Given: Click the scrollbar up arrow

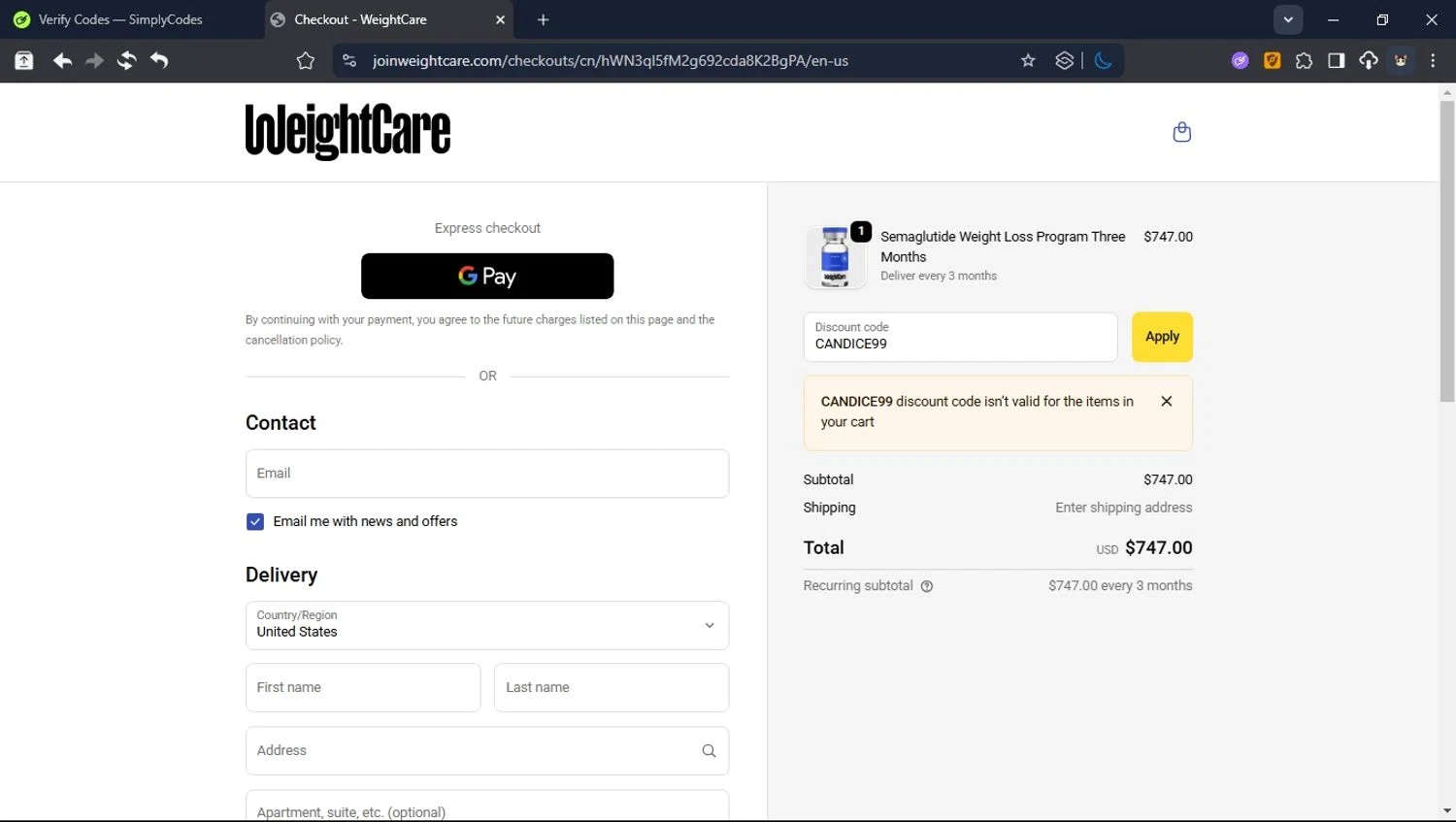Looking at the screenshot, I should pos(1447,93).
